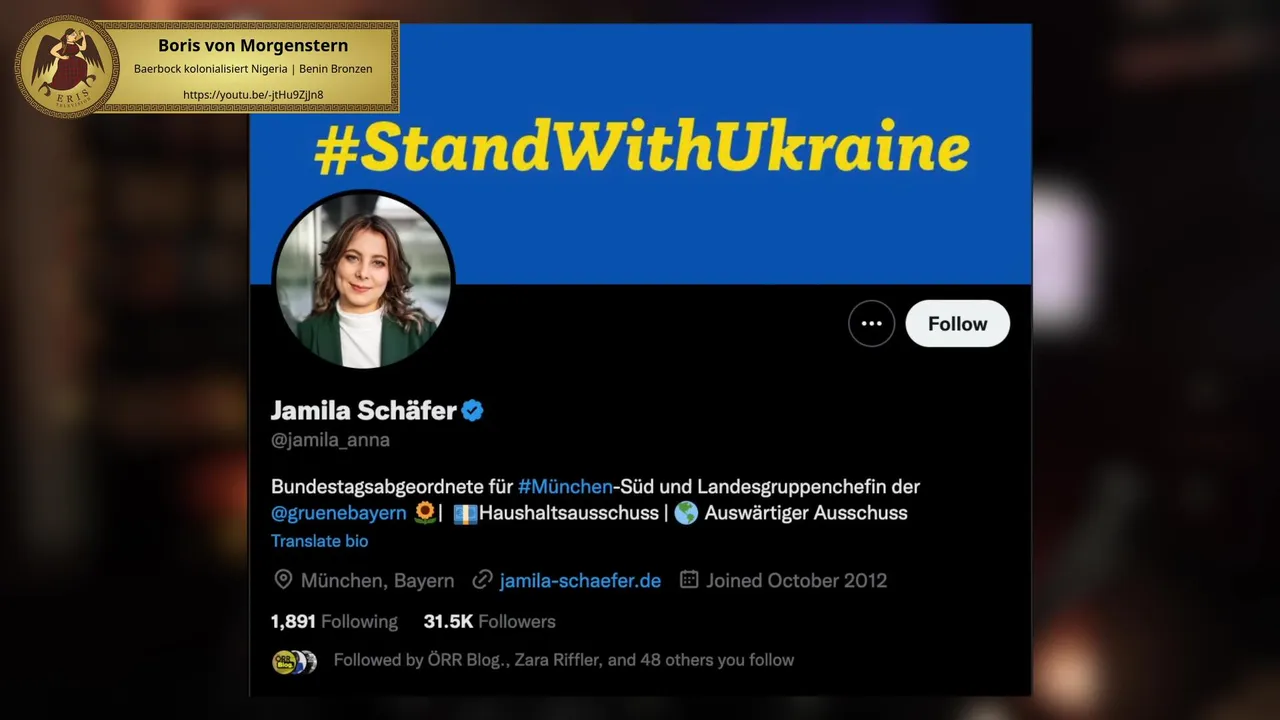
Task: View the 1,891 Following list
Action: tap(334, 622)
